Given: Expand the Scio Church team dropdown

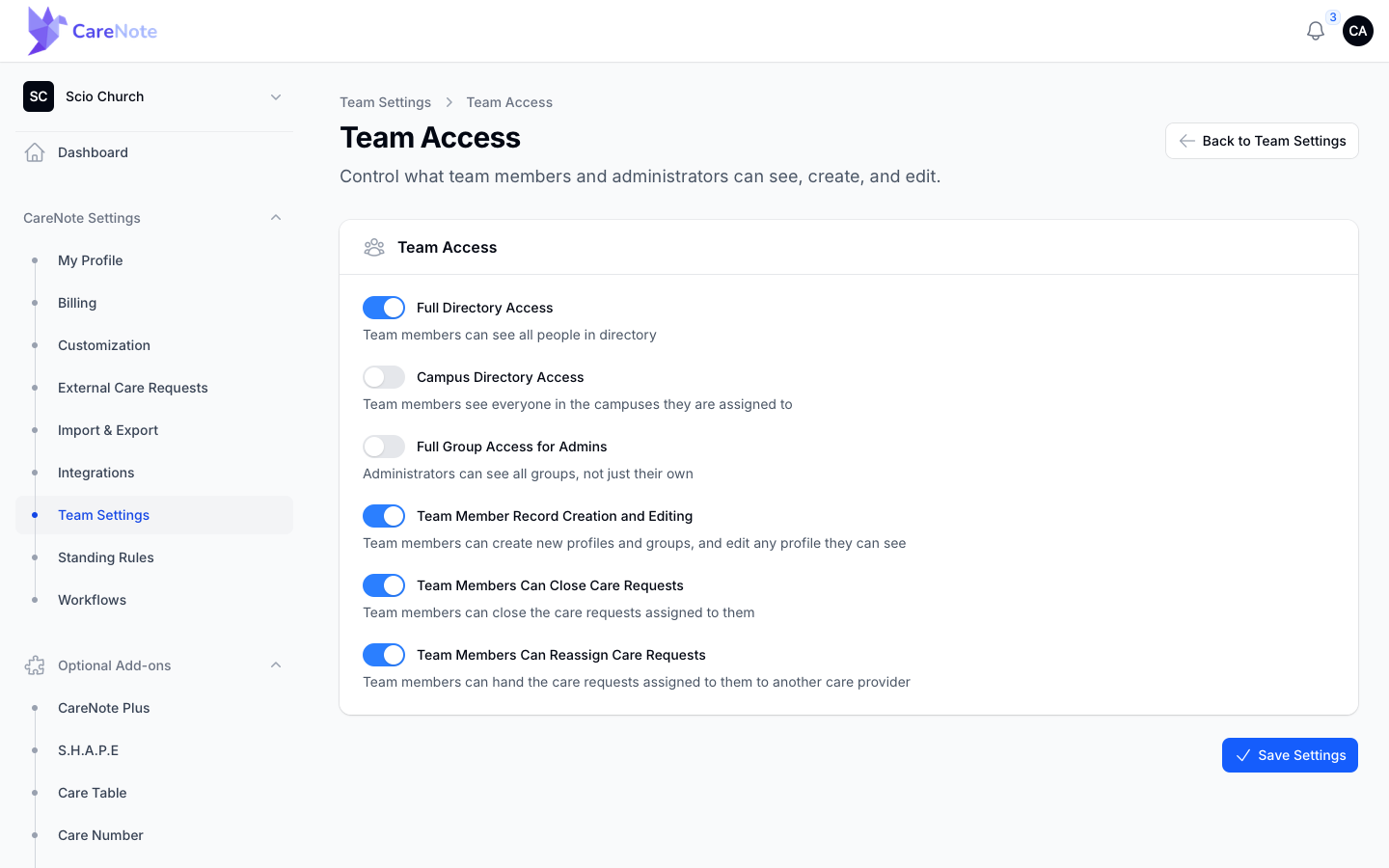Looking at the screenshot, I should 154,96.
